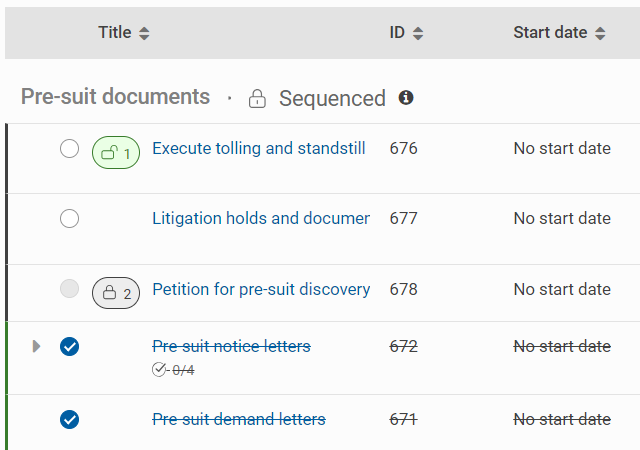Click the start date cell for task 676
Viewport: 640px width, 450px height.
click(x=561, y=149)
